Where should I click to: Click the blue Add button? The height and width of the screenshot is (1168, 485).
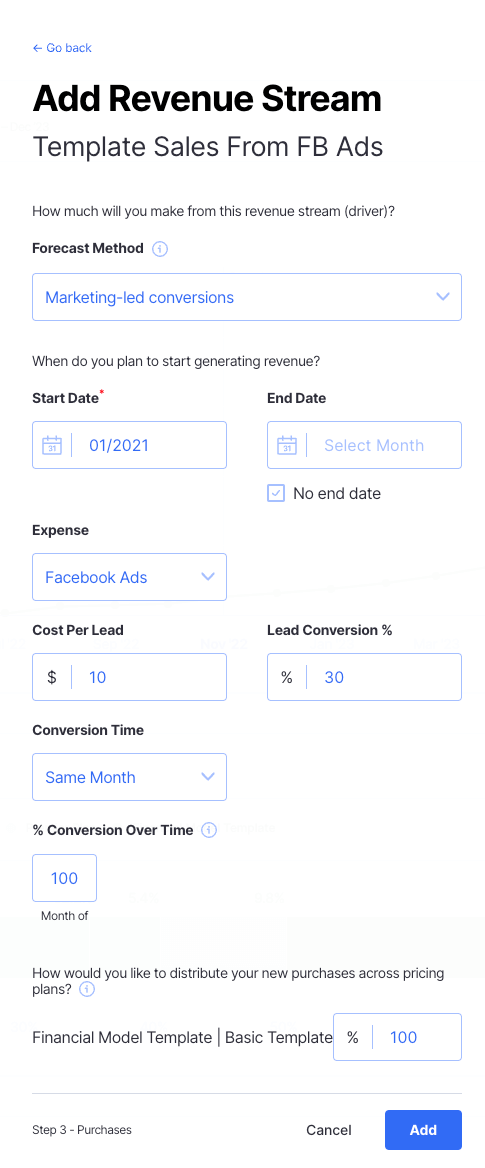[423, 1130]
